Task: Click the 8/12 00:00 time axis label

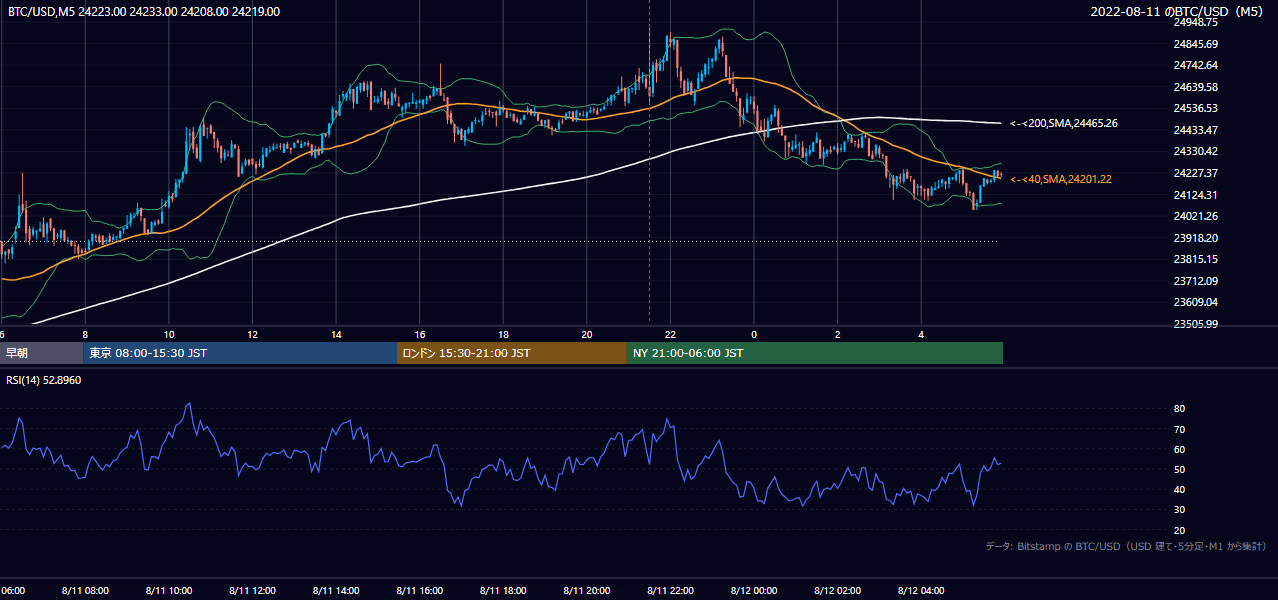Action: pyautogui.click(x=755, y=591)
